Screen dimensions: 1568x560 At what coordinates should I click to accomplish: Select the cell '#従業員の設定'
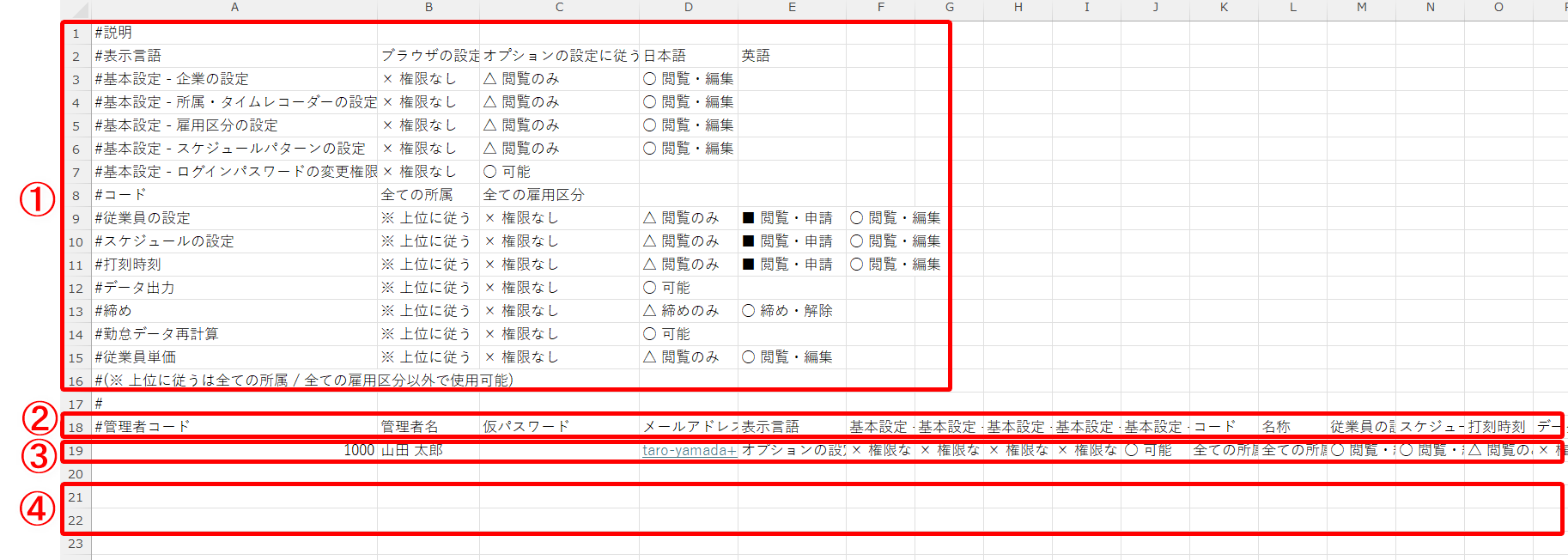click(234, 218)
